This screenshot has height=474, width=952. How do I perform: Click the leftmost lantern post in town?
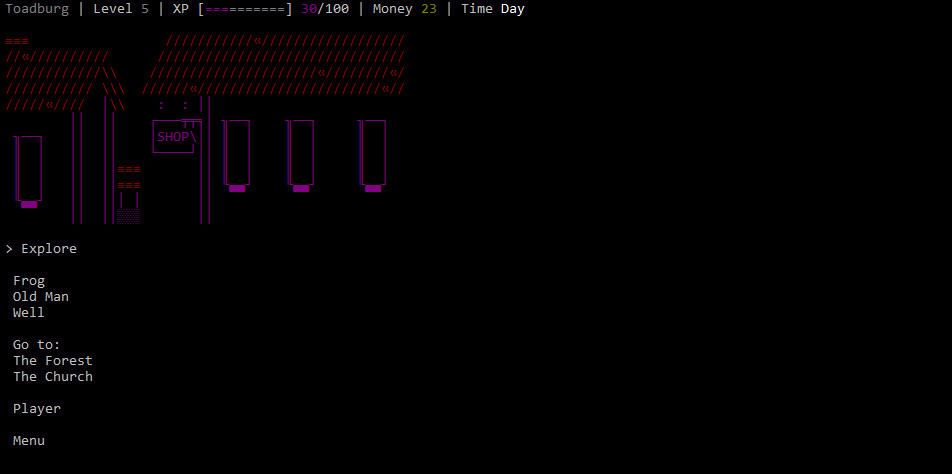pyautogui.click(x=29, y=170)
